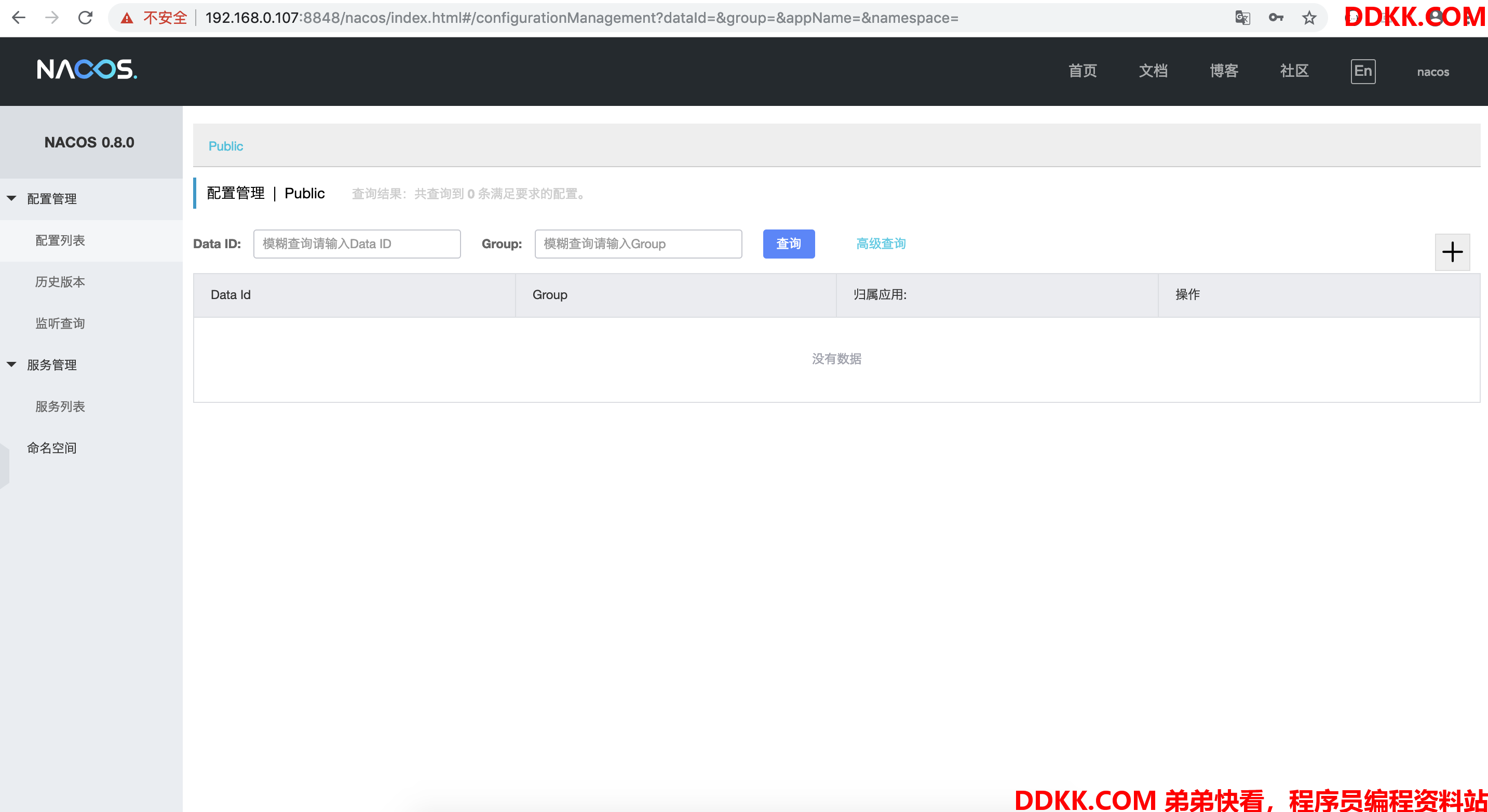Click the NACOS 0.8.0 version label
Screen dimensions: 1488x812
(x=89, y=143)
